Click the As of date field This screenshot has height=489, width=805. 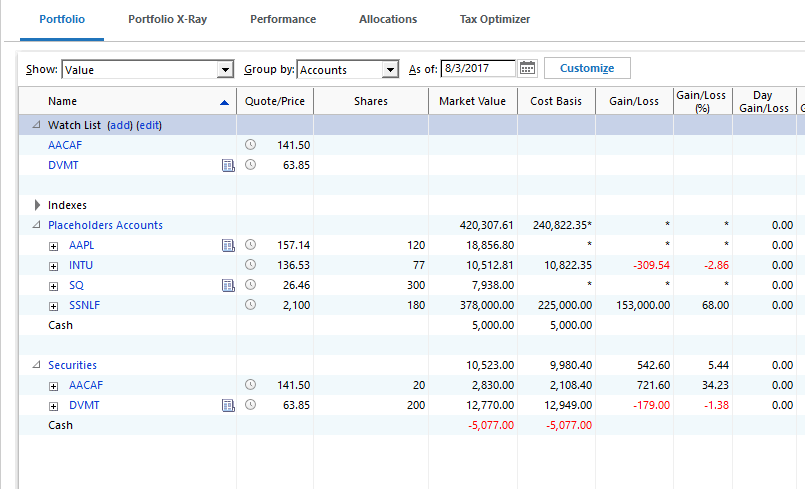click(477, 69)
